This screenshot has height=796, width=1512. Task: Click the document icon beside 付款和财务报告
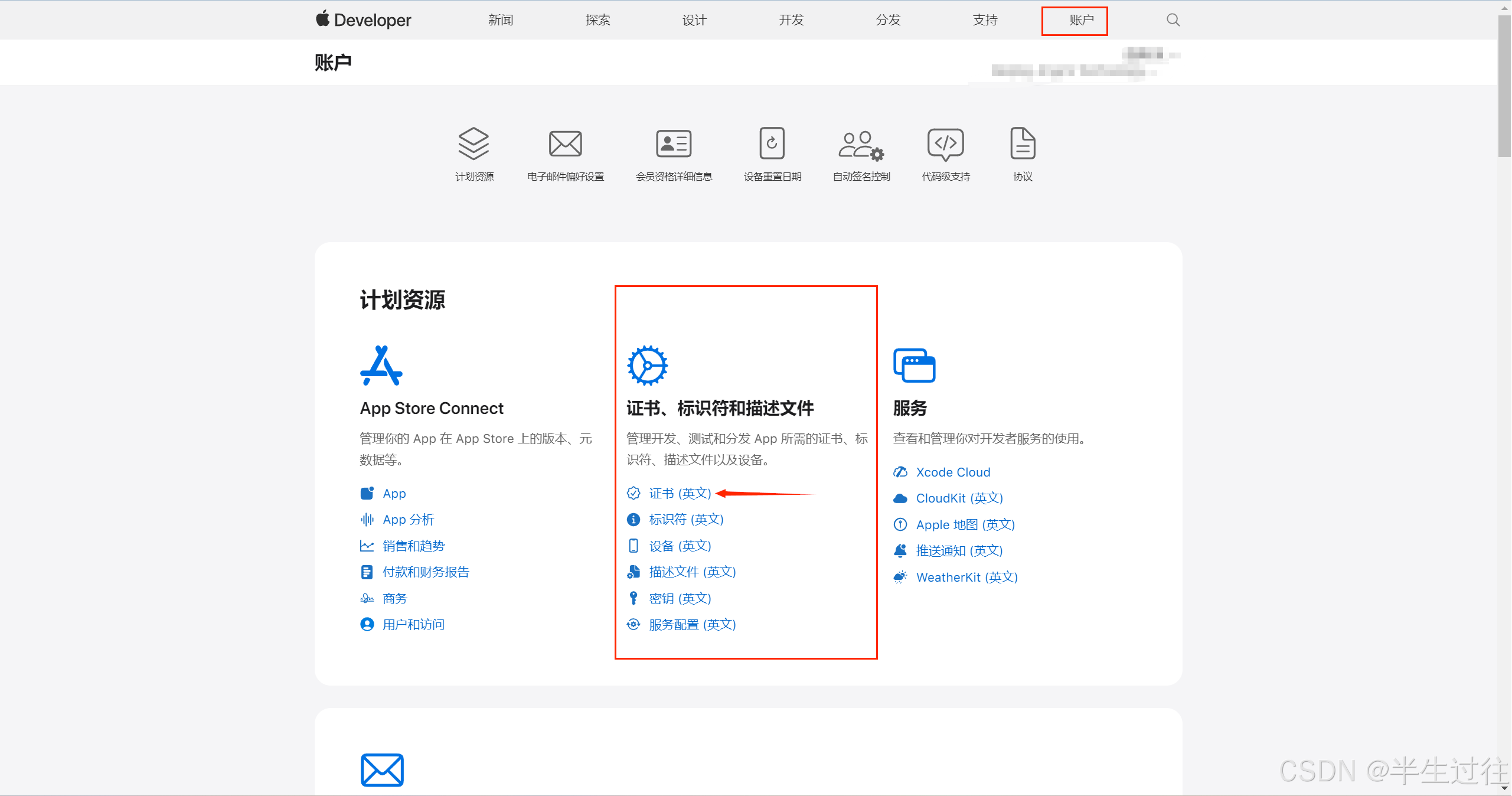[367, 572]
